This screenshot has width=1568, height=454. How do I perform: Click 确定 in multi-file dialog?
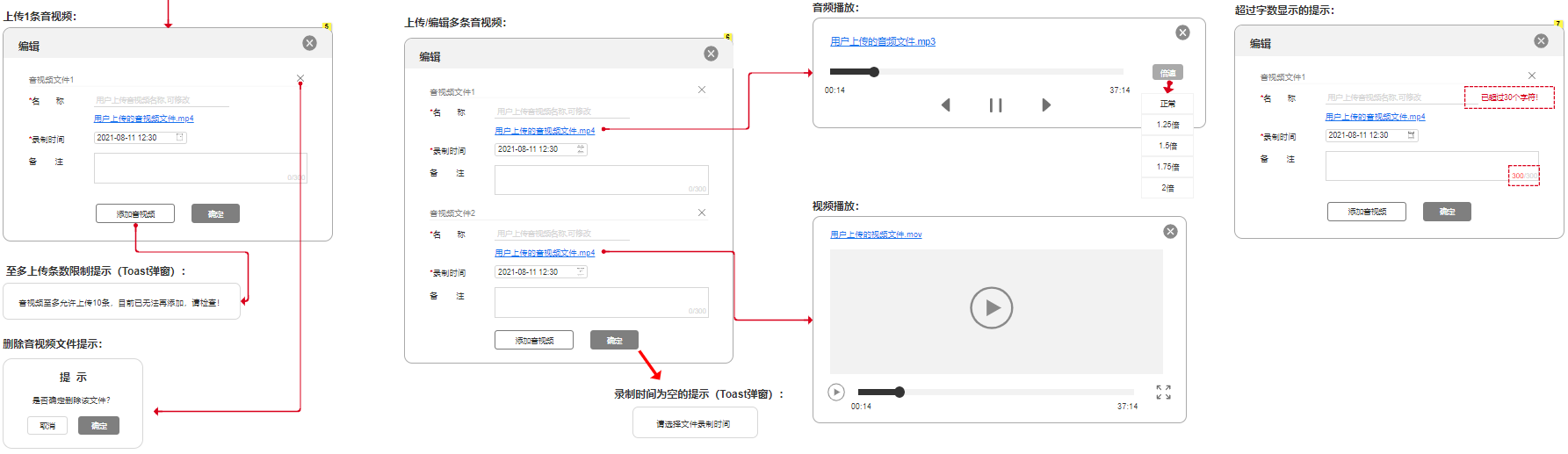tap(614, 340)
